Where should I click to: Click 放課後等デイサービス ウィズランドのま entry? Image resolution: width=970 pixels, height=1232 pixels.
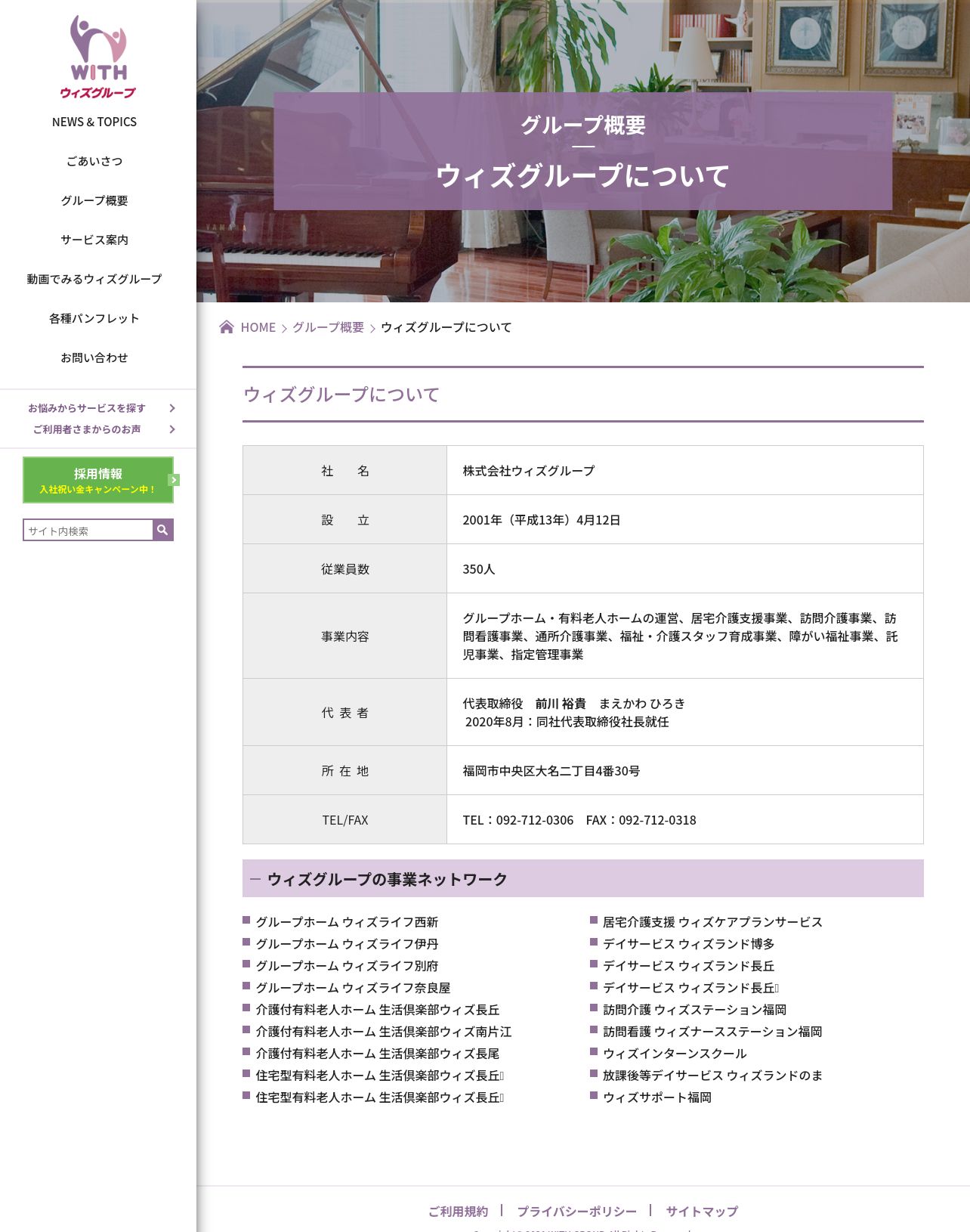712,1076
